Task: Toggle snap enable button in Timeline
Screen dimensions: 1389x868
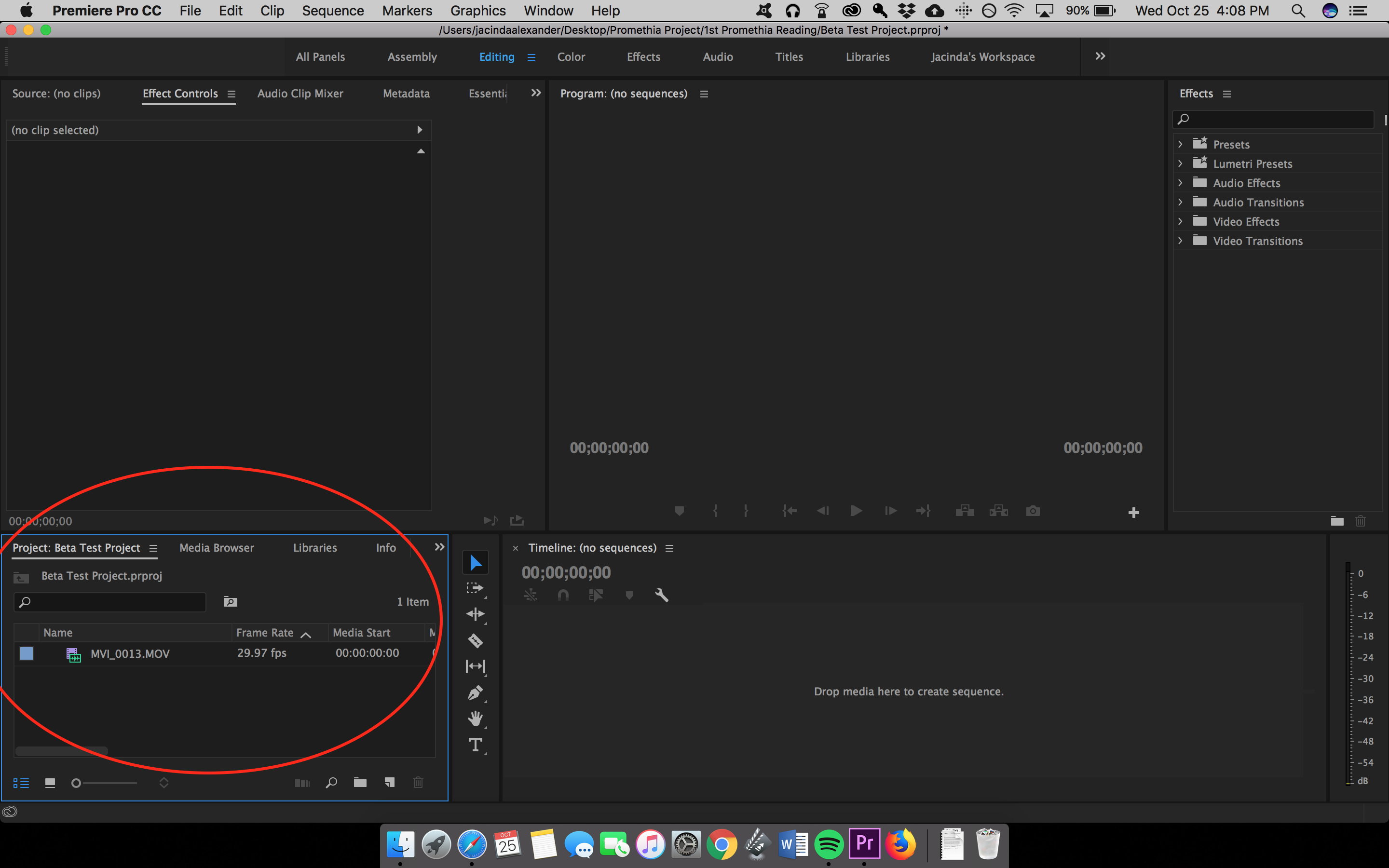Action: pyautogui.click(x=563, y=595)
